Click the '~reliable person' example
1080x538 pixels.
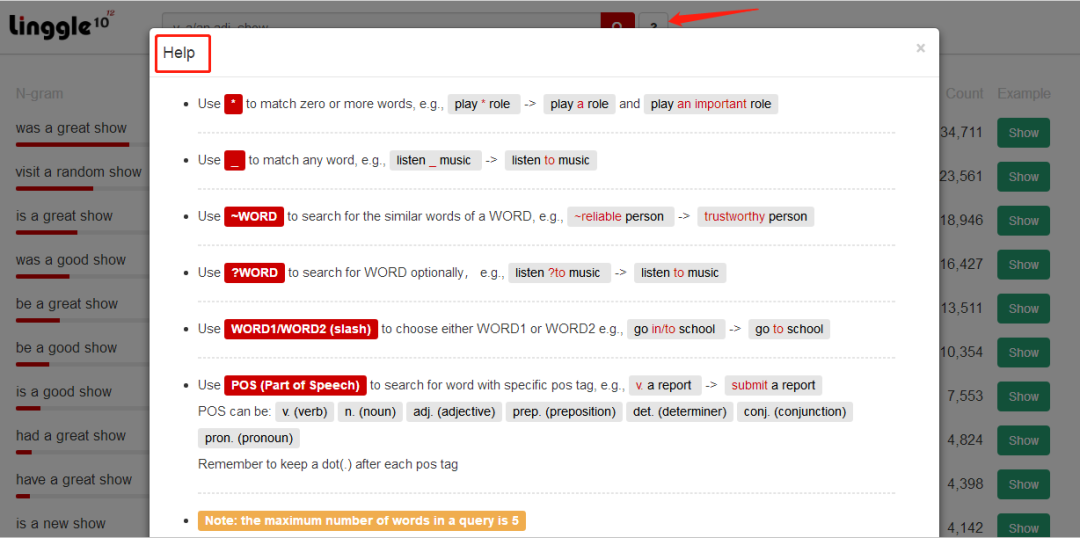click(x=621, y=216)
